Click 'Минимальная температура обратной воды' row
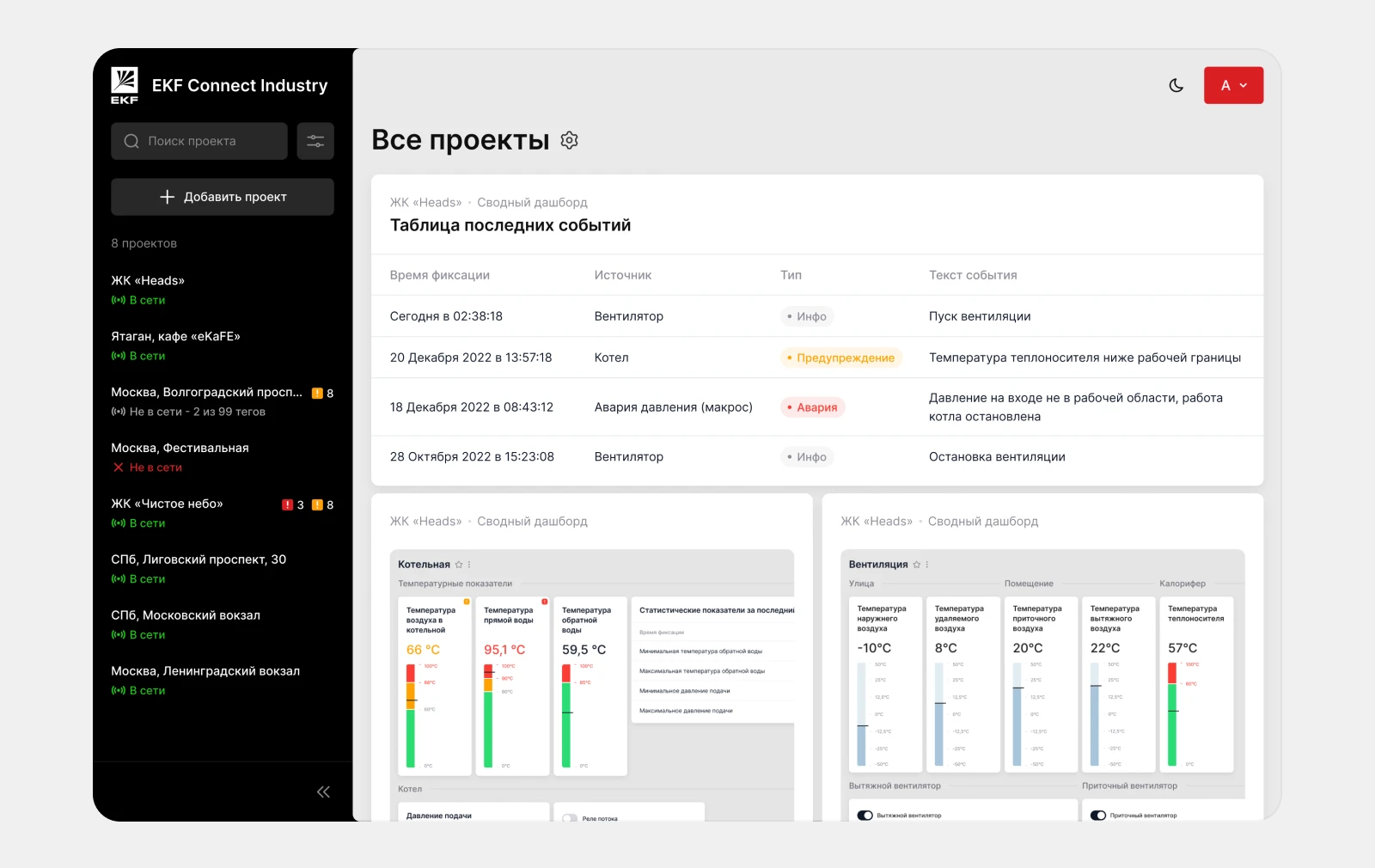This screenshot has width=1375, height=868. click(712, 651)
